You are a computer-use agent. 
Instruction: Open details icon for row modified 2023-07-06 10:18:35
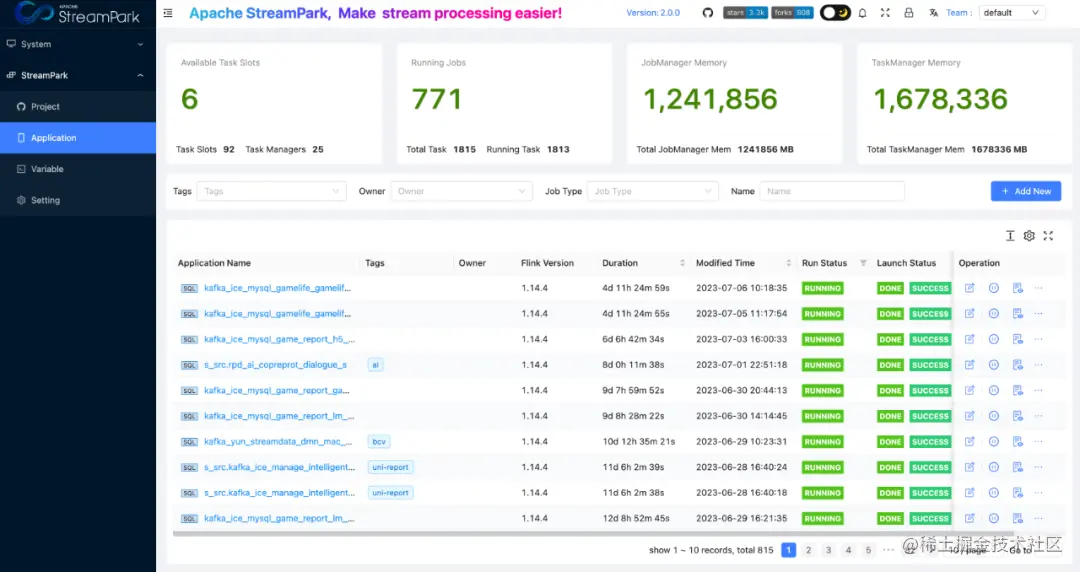(x=993, y=288)
